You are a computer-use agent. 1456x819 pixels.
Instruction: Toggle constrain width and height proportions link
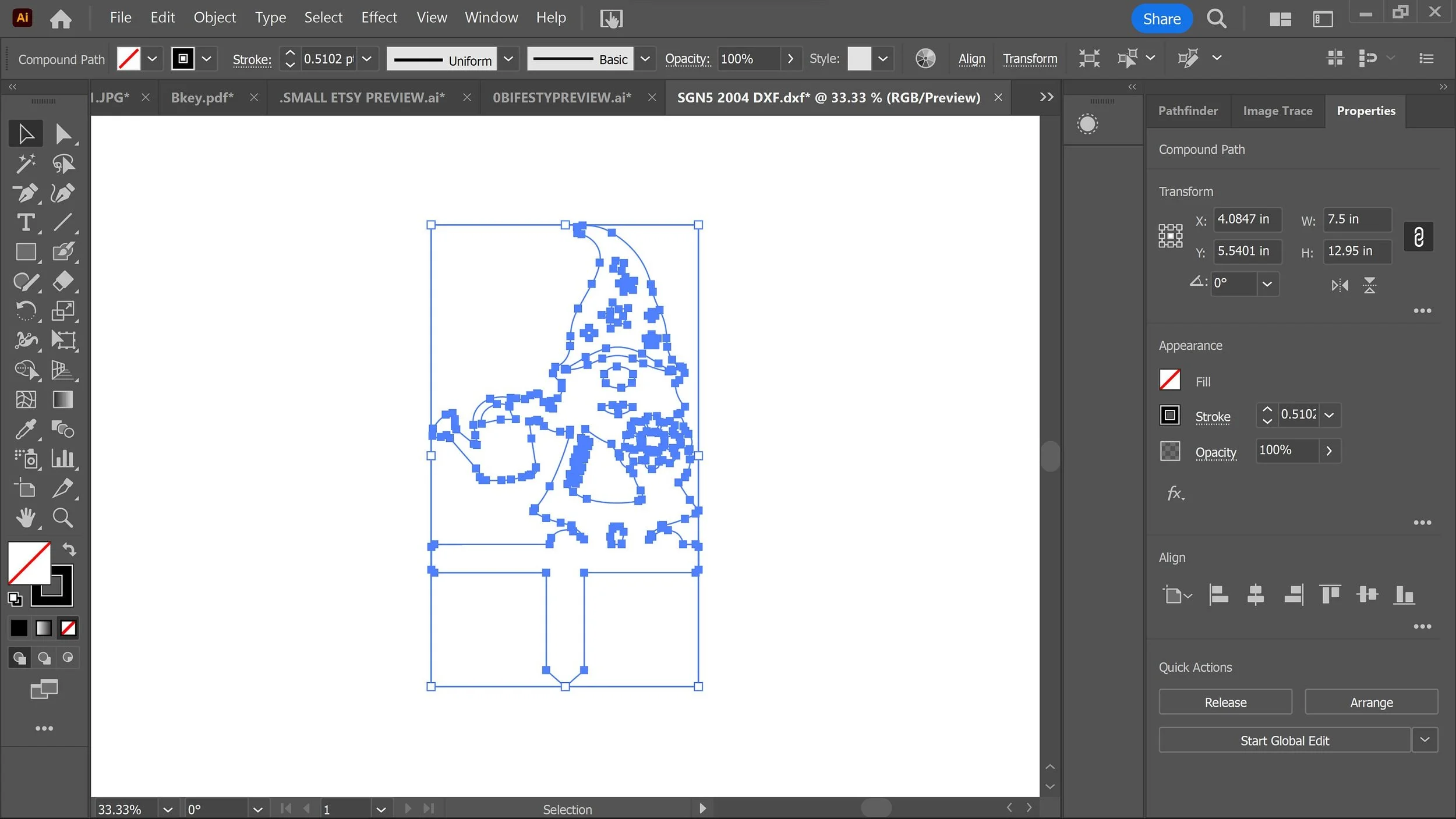(x=1418, y=236)
